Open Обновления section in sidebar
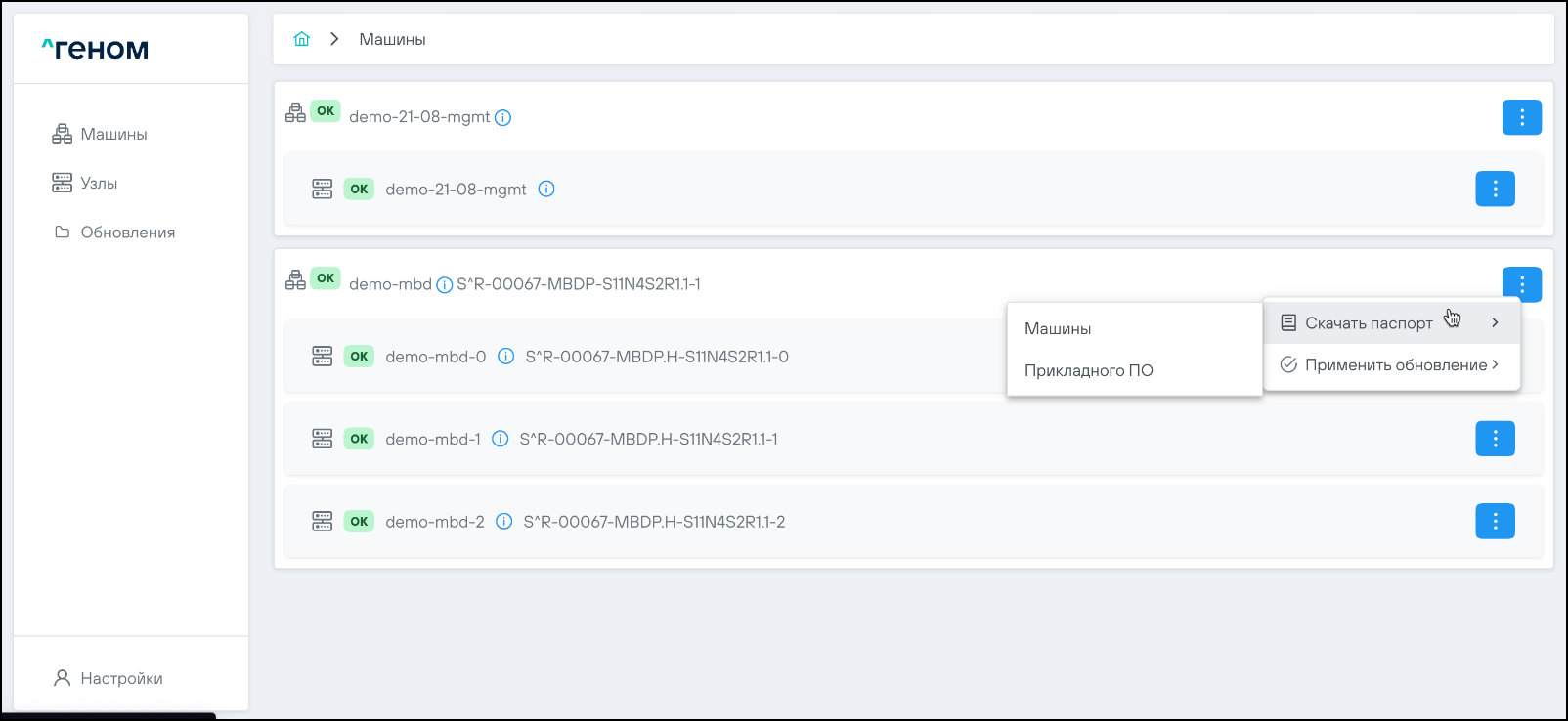The height and width of the screenshot is (721, 1568). click(x=127, y=233)
